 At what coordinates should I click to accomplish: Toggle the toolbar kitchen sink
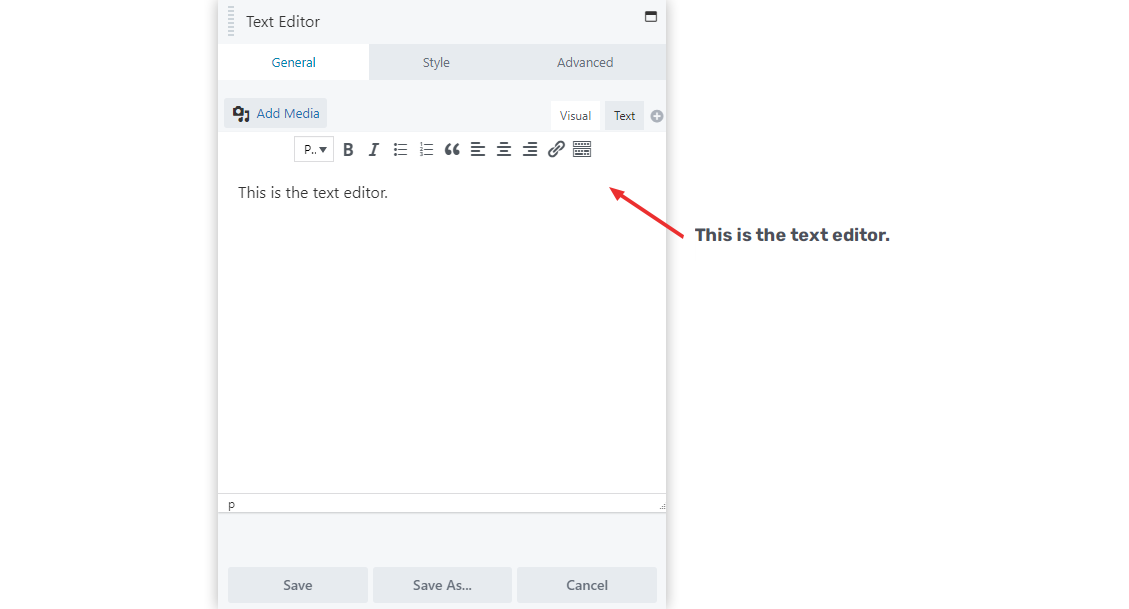point(582,150)
